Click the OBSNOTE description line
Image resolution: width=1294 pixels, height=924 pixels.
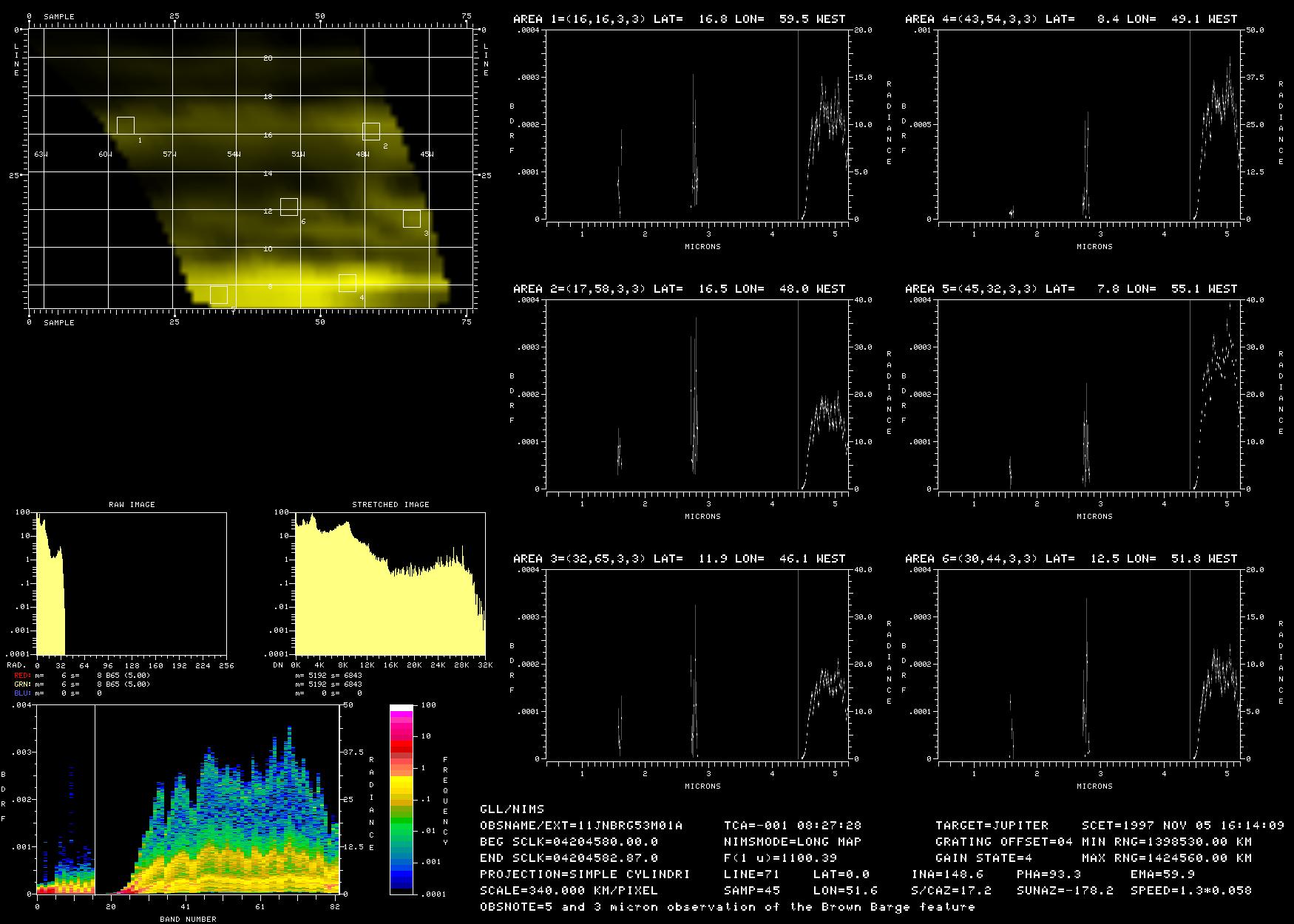(x=727, y=906)
